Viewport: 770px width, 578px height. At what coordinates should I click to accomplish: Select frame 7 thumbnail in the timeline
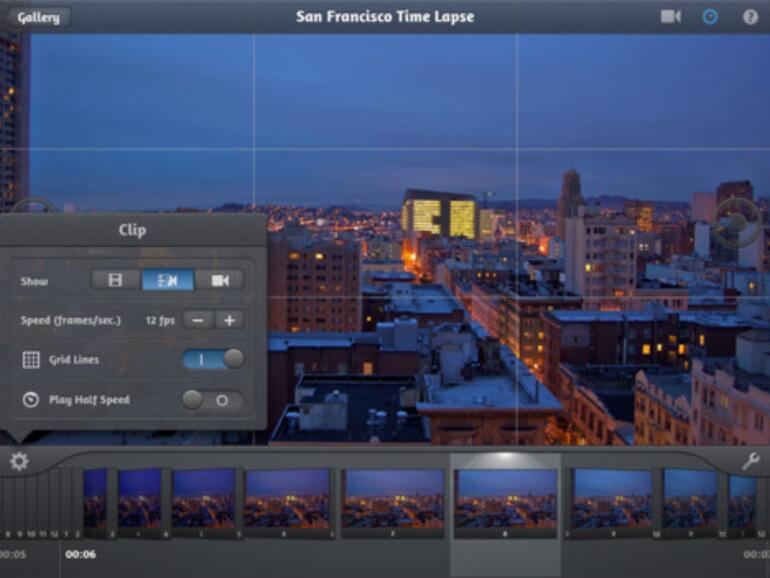point(393,498)
